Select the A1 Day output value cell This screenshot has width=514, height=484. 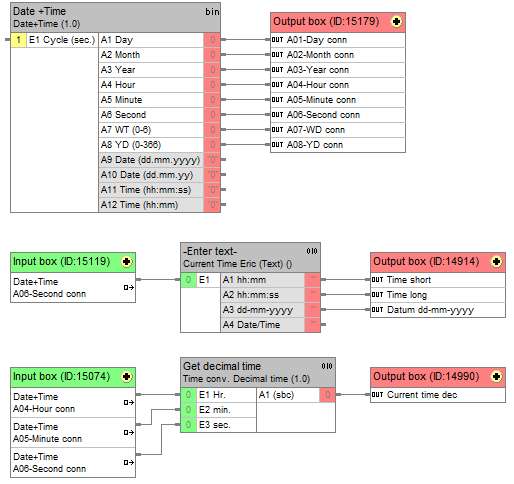pyautogui.click(x=212, y=40)
